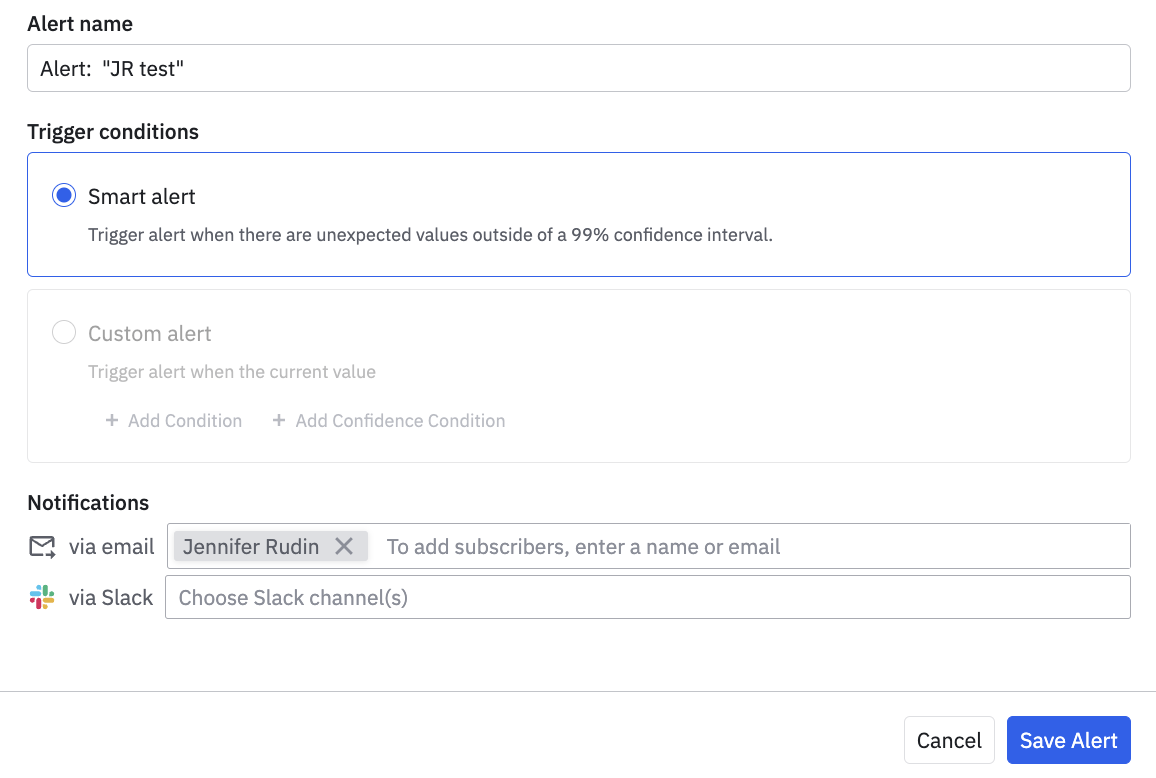Remove Jennifer Rudin from email subscribers
Image resolution: width=1156 pixels, height=778 pixels.
tap(344, 546)
